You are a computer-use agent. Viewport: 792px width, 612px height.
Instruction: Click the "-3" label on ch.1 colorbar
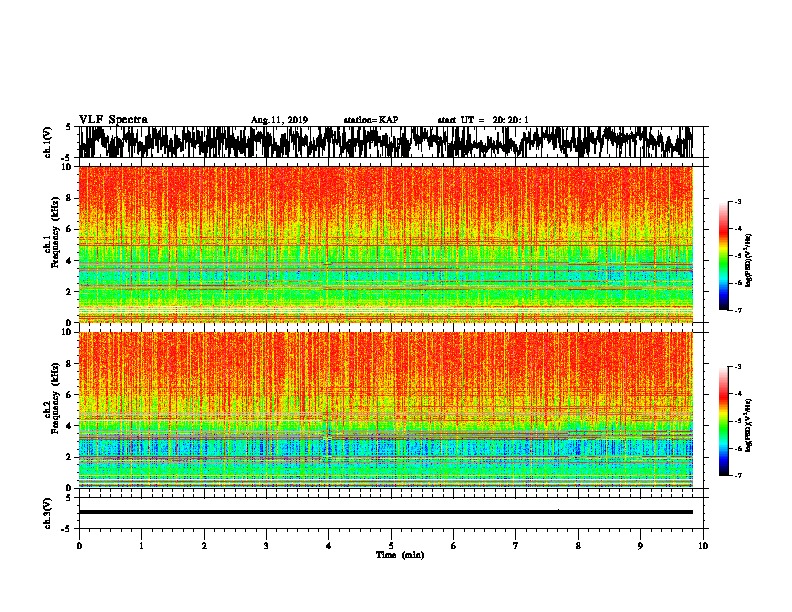click(x=738, y=201)
